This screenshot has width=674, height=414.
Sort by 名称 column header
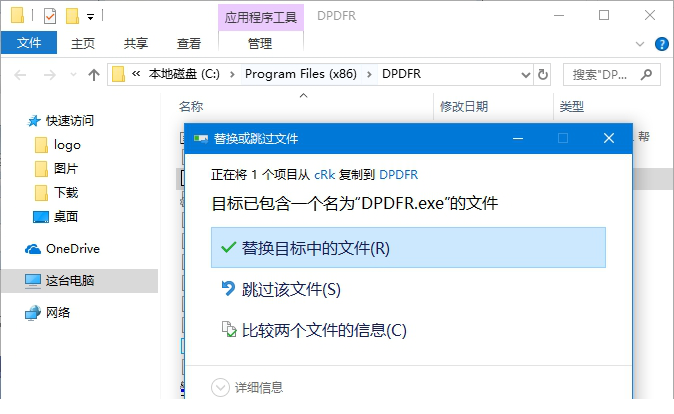[x=191, y=106]
